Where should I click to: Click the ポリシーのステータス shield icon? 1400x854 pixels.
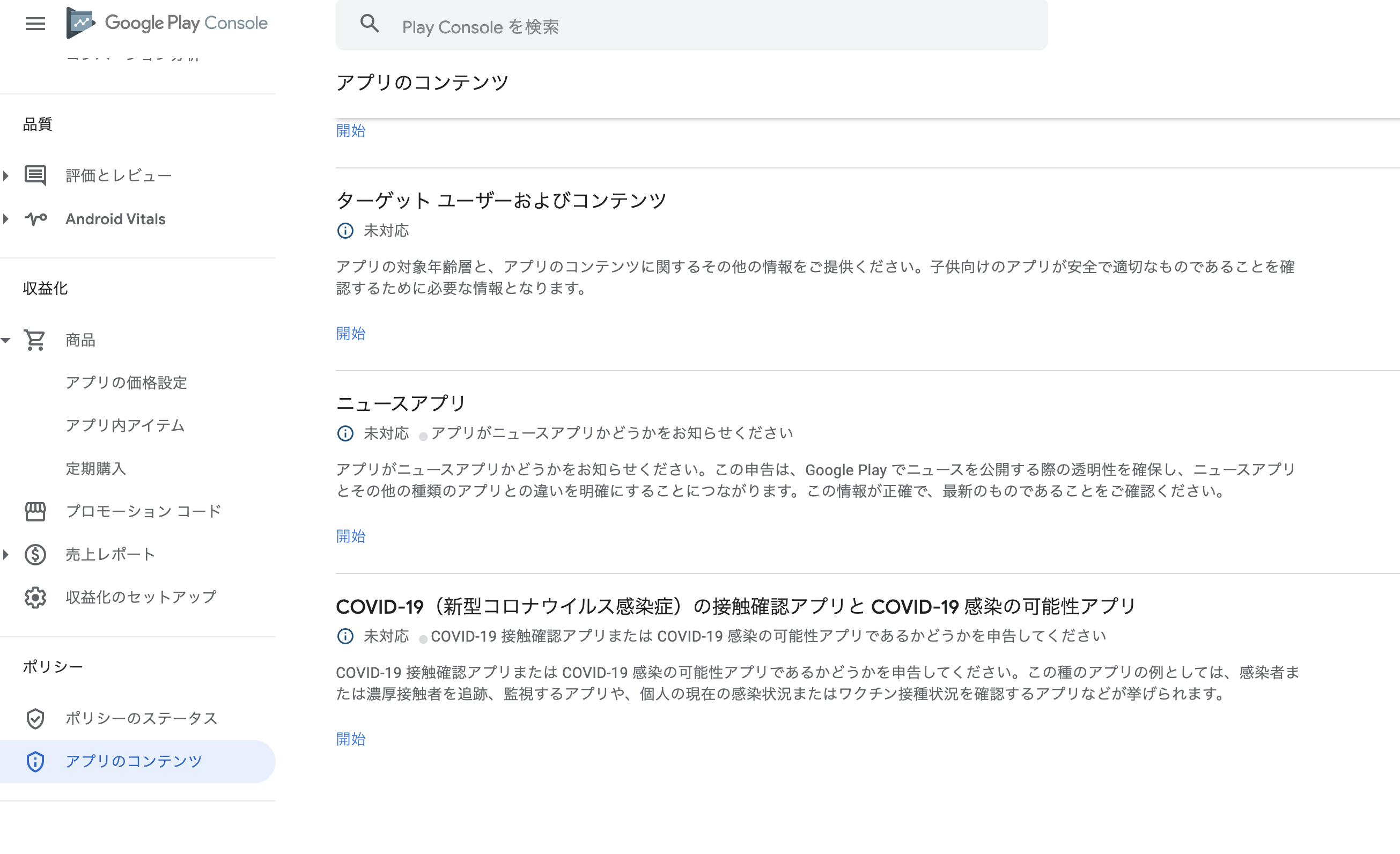click(35, 719)
